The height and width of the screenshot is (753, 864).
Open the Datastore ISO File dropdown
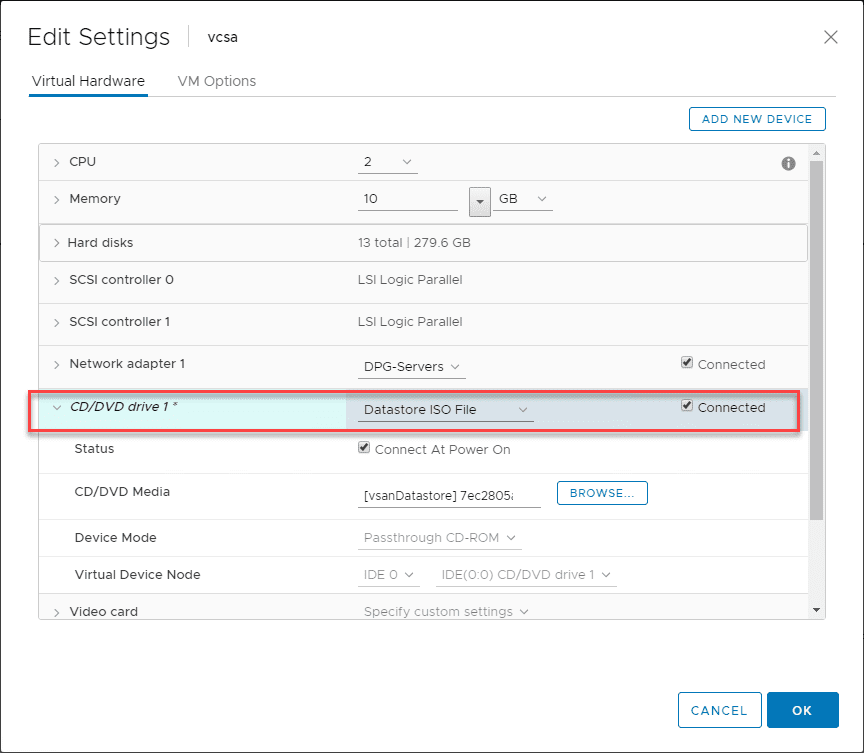pos(446,409)
